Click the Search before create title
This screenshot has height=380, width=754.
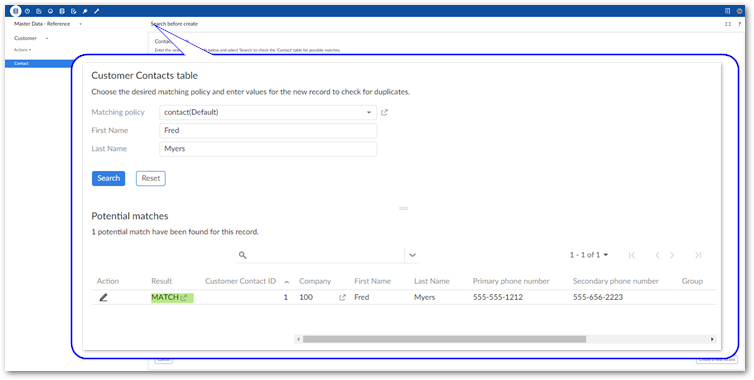174,24
